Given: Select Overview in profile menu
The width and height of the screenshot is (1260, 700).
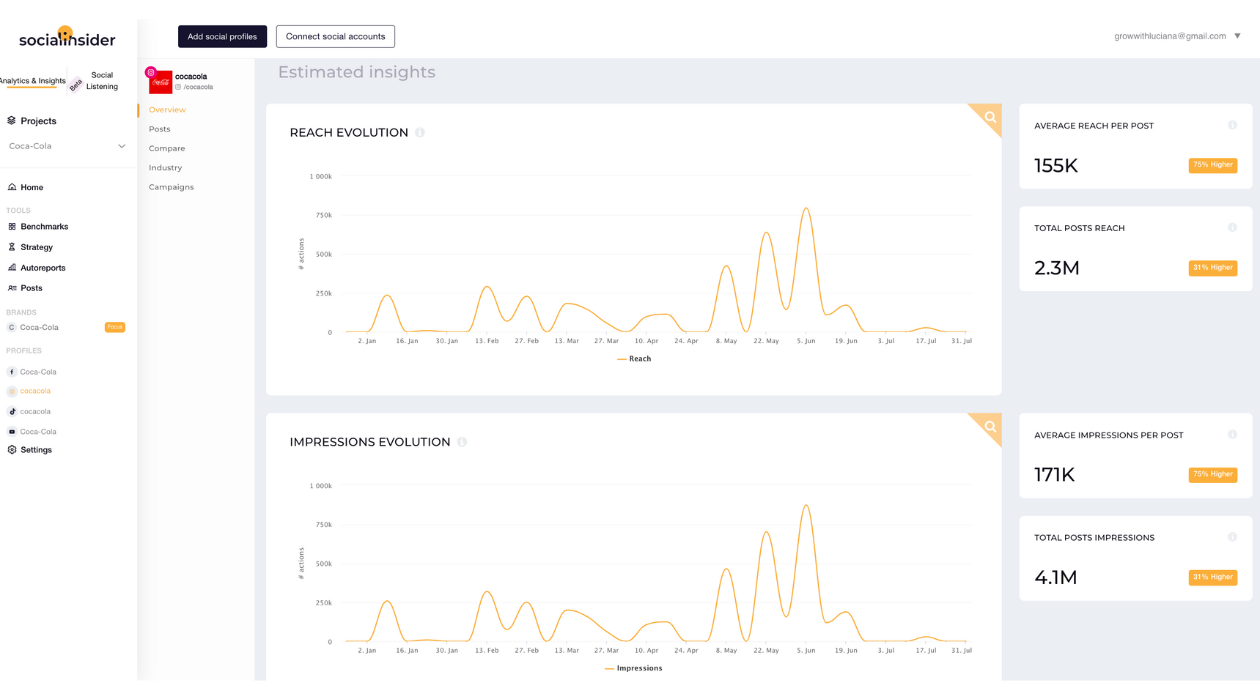Looking at the screenshot, I should [167, 110].
